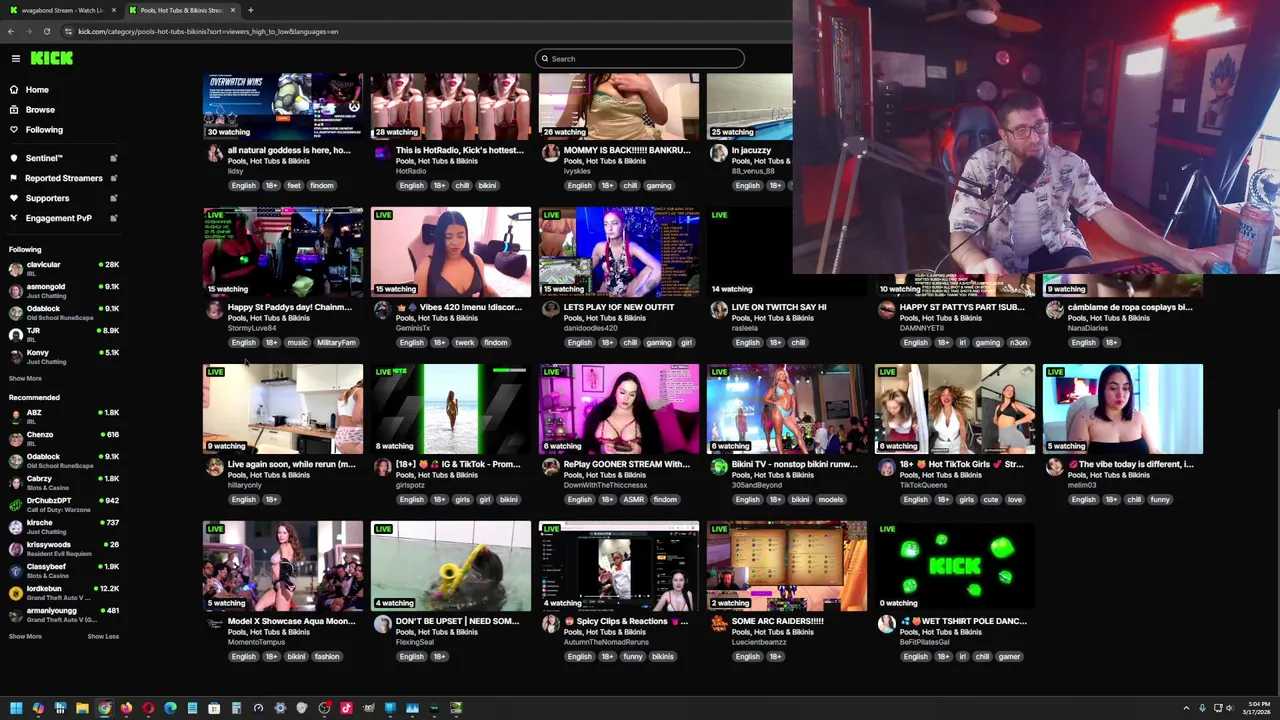
Task: Click the lock icon beside Sentinel
Action: 113,158
